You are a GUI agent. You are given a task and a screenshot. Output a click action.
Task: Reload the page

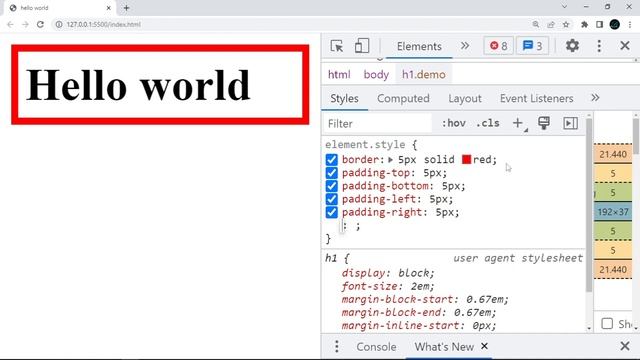click(x=40, y=24)
